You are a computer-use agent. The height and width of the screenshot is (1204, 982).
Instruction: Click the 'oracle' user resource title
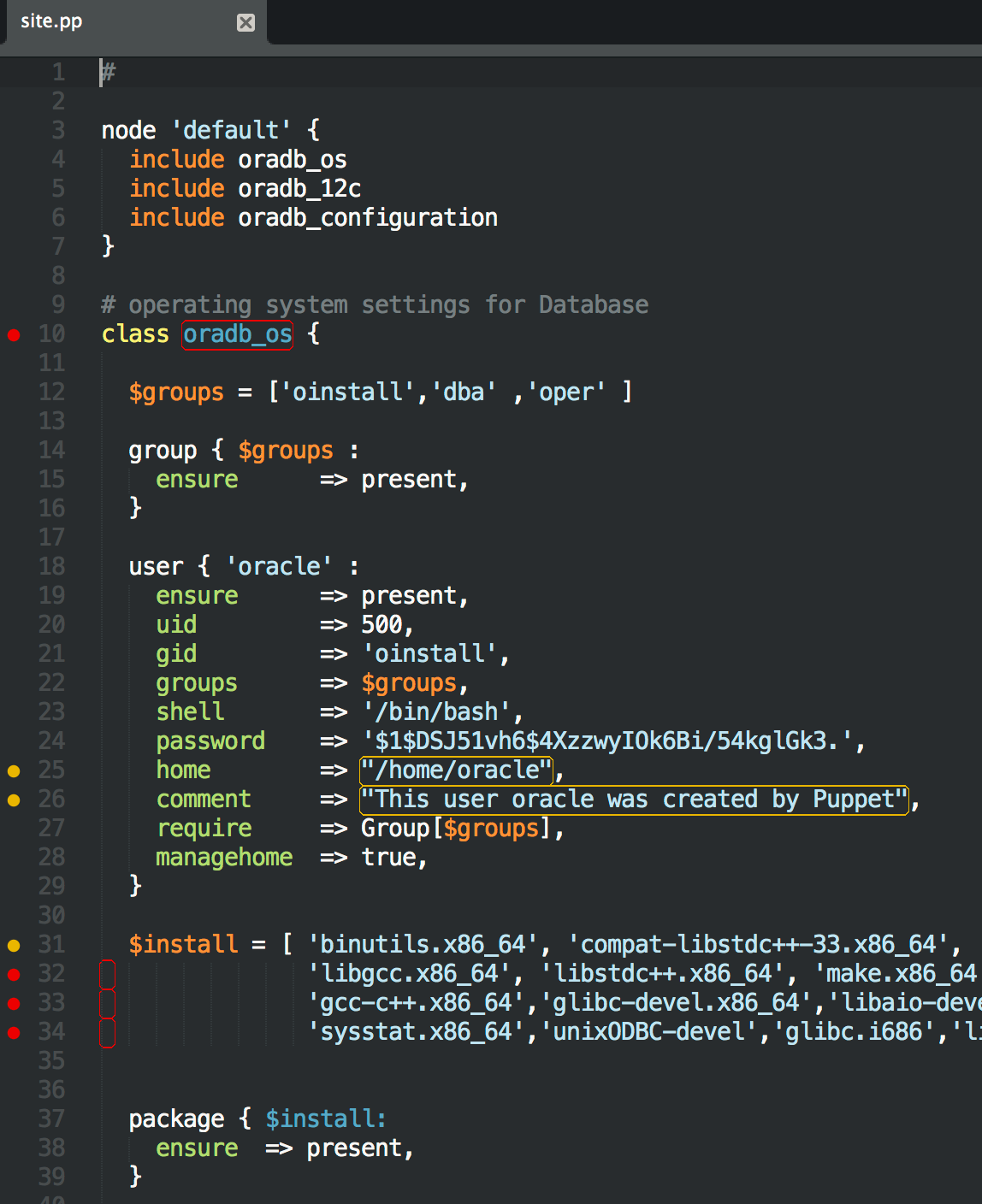(x=278, y=567)
